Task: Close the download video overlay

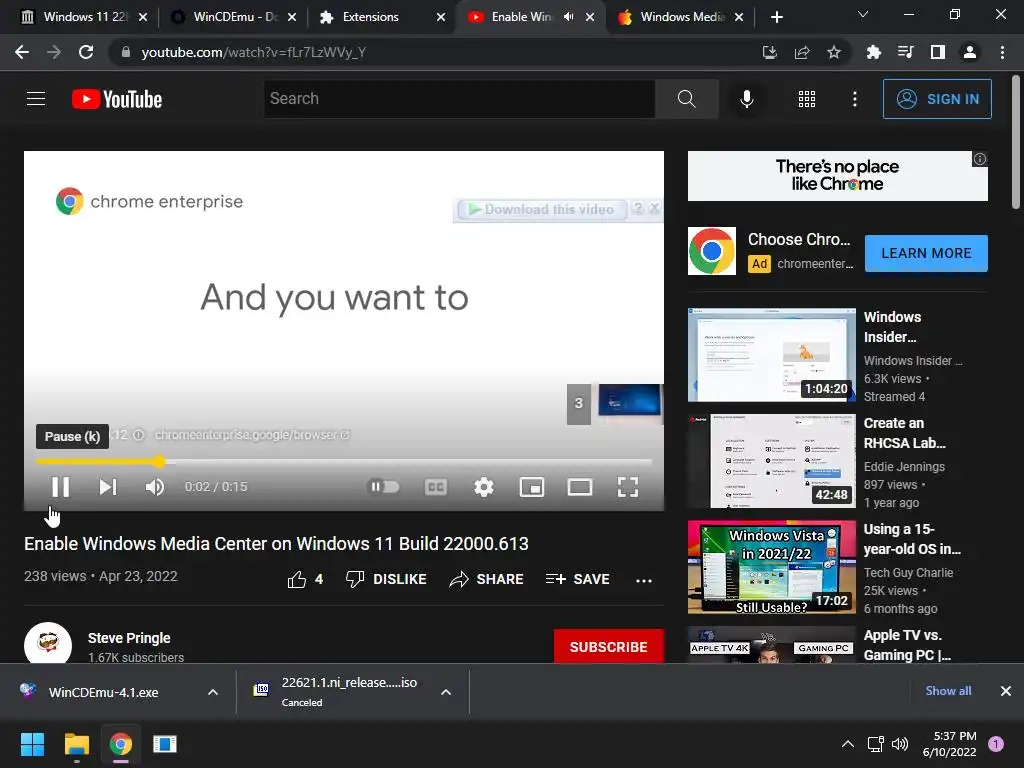Action: [654, 208]
